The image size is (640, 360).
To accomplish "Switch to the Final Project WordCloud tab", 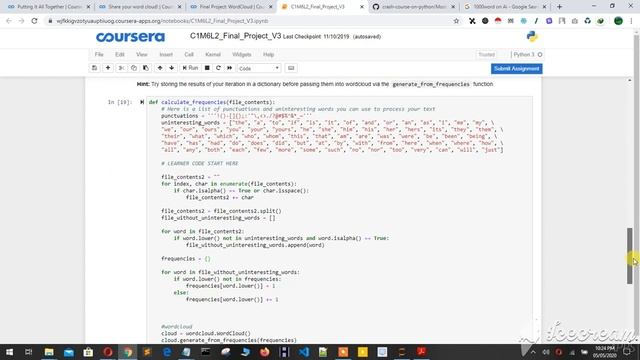I will tap(232, 7).
